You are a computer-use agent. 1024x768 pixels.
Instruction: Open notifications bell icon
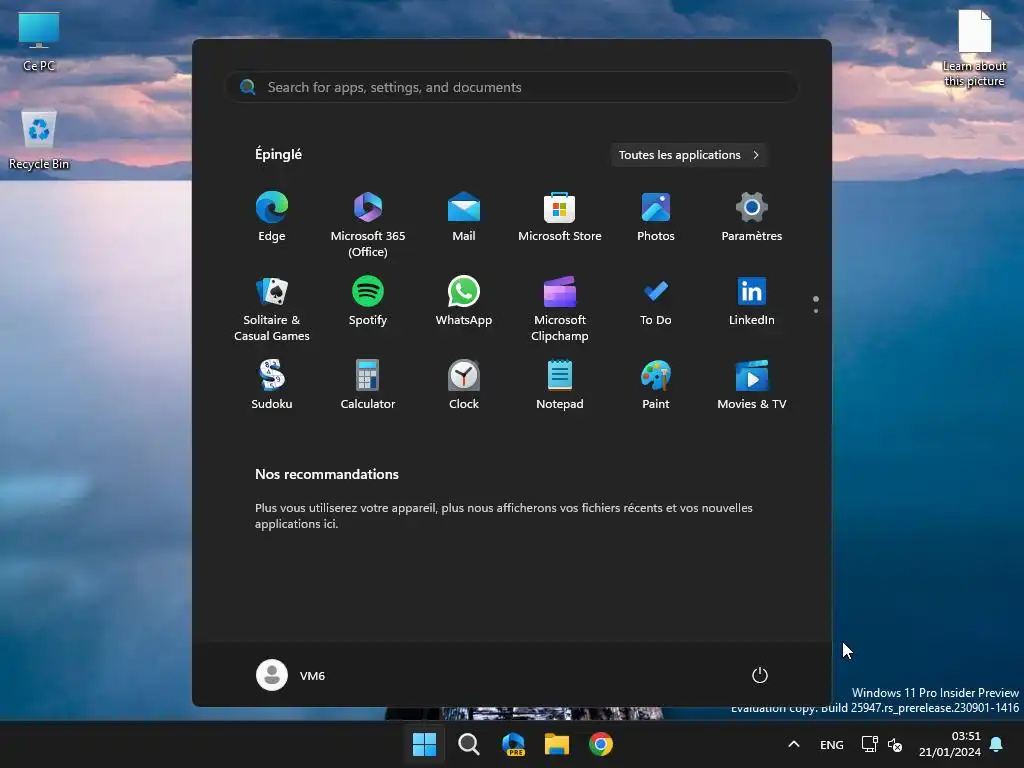(997, 744)
